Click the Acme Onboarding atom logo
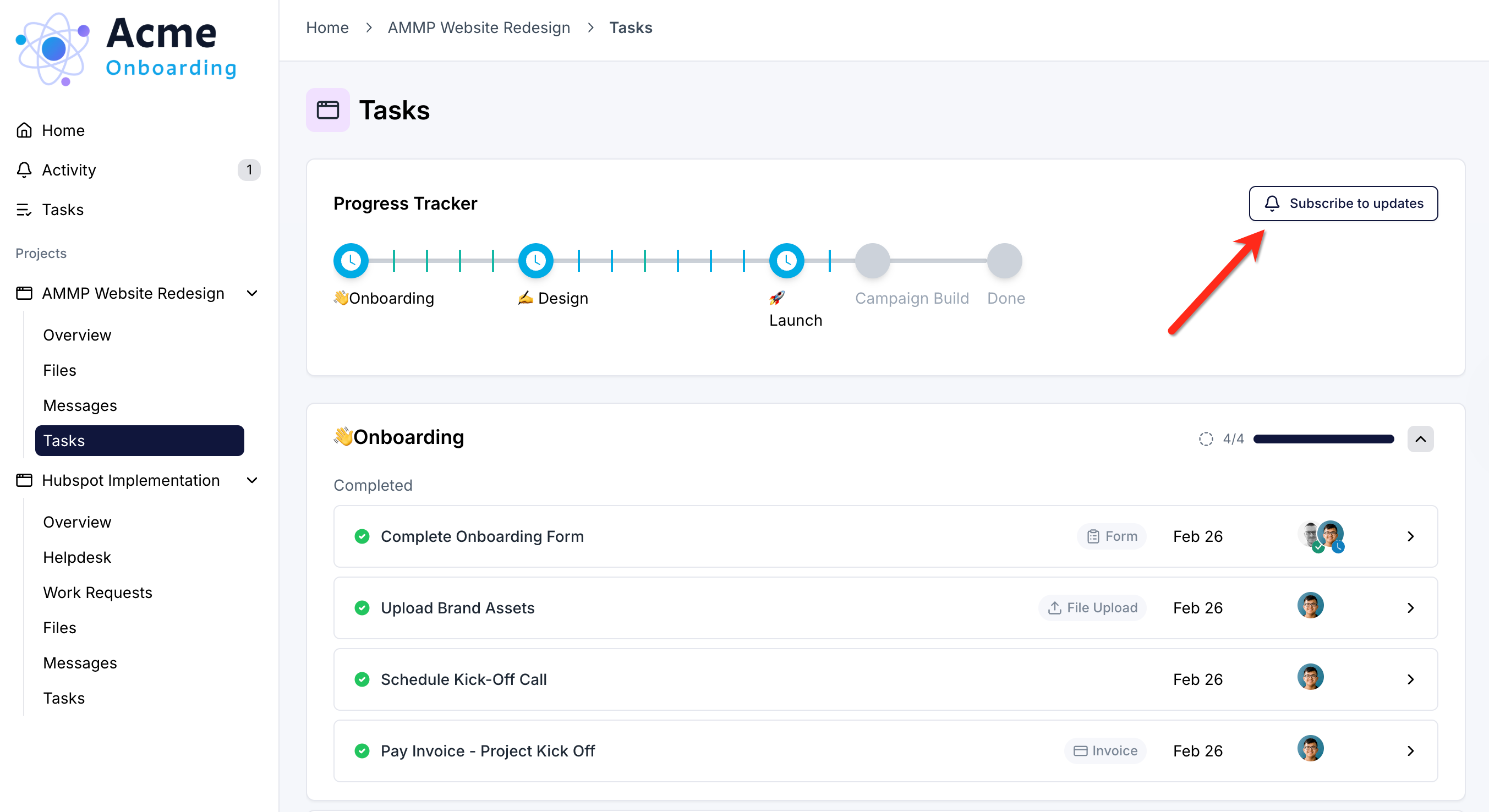 pyautogui.click(x=53, y=49)
